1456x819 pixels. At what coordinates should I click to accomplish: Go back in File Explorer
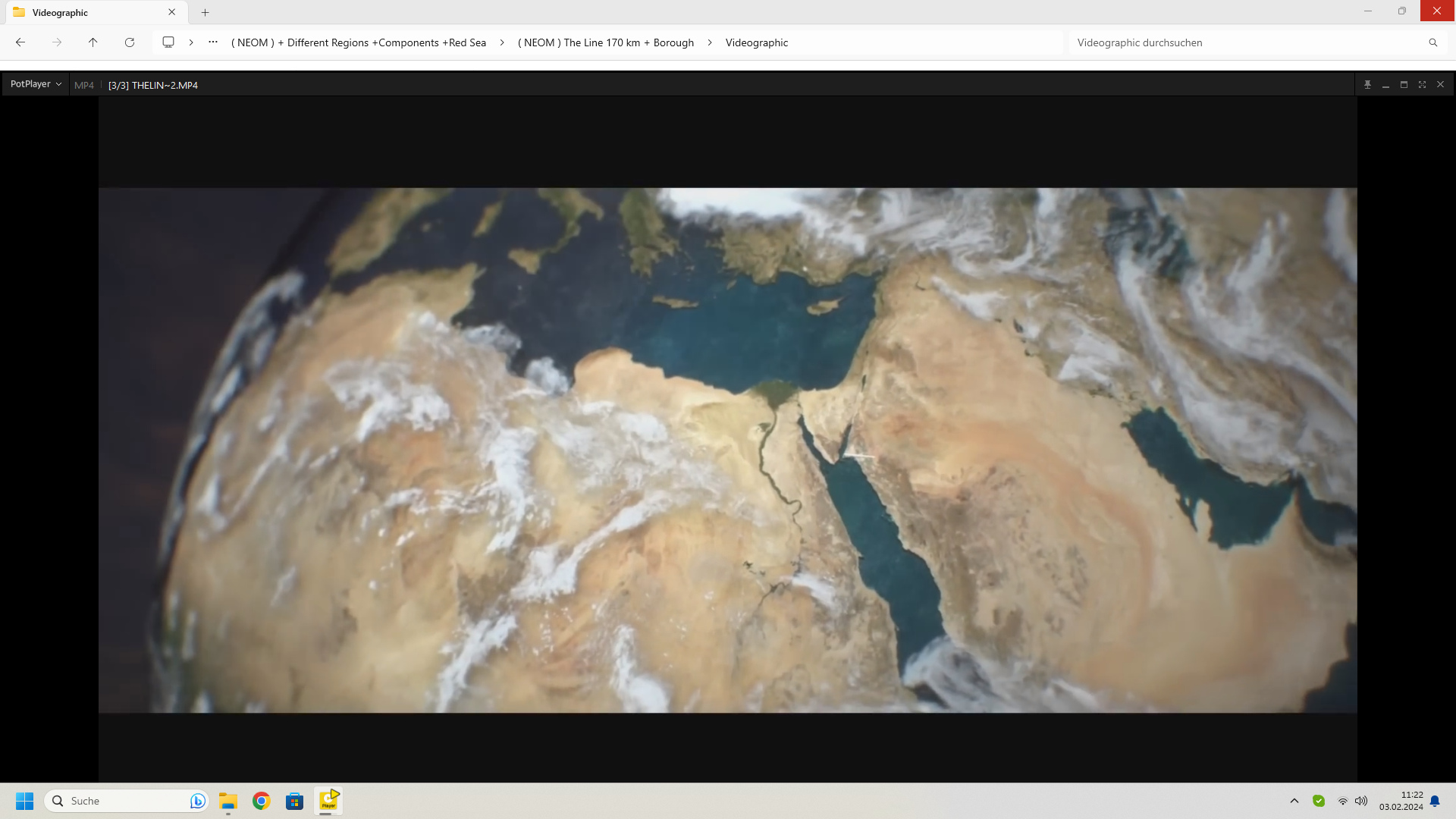(20, 42)
